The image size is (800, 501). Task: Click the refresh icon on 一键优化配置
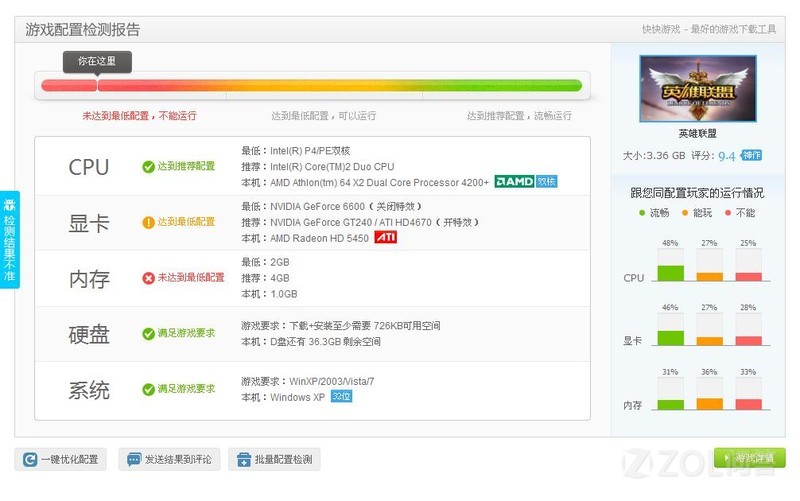click(x=30, y=460)
